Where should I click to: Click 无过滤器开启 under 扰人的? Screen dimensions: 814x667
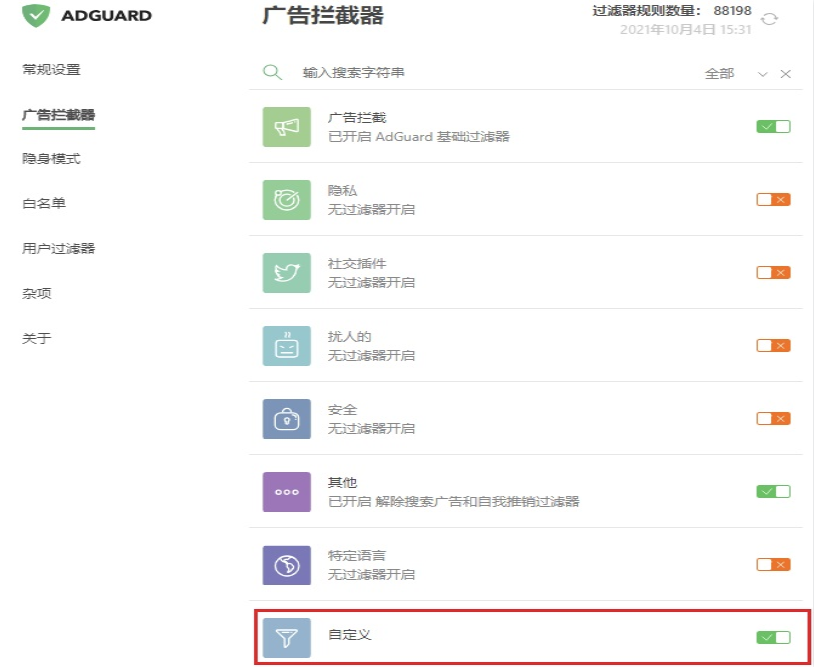click(371, 355)
